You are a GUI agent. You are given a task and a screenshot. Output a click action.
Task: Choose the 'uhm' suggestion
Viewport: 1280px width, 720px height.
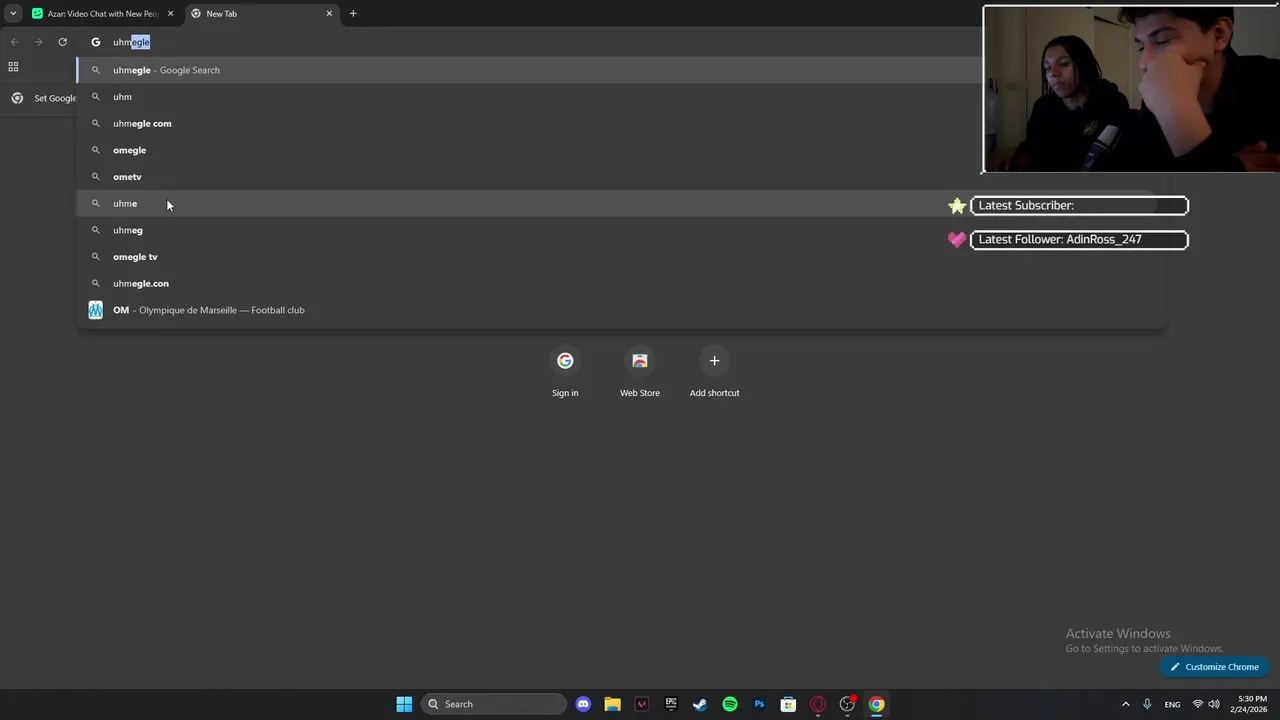tap(621, 97)
